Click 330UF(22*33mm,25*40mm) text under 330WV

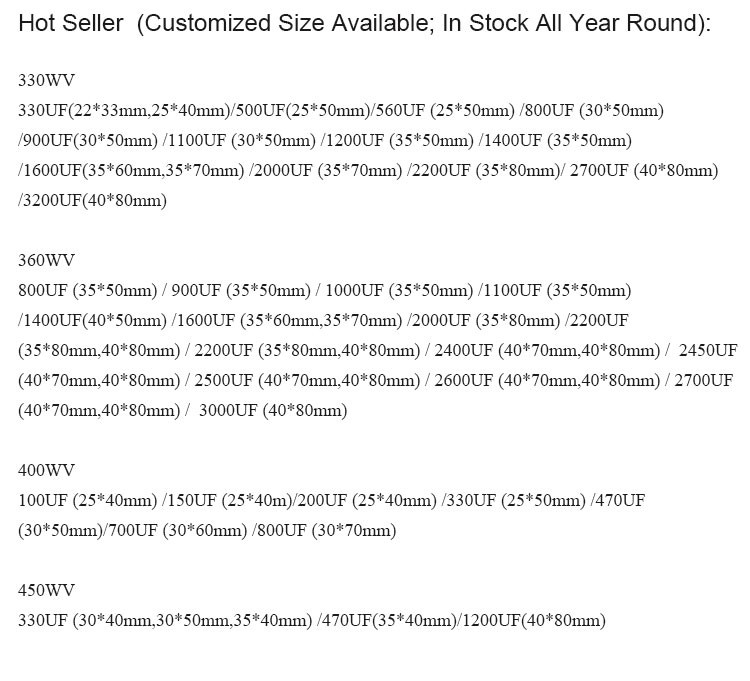[x=124, y=111]
